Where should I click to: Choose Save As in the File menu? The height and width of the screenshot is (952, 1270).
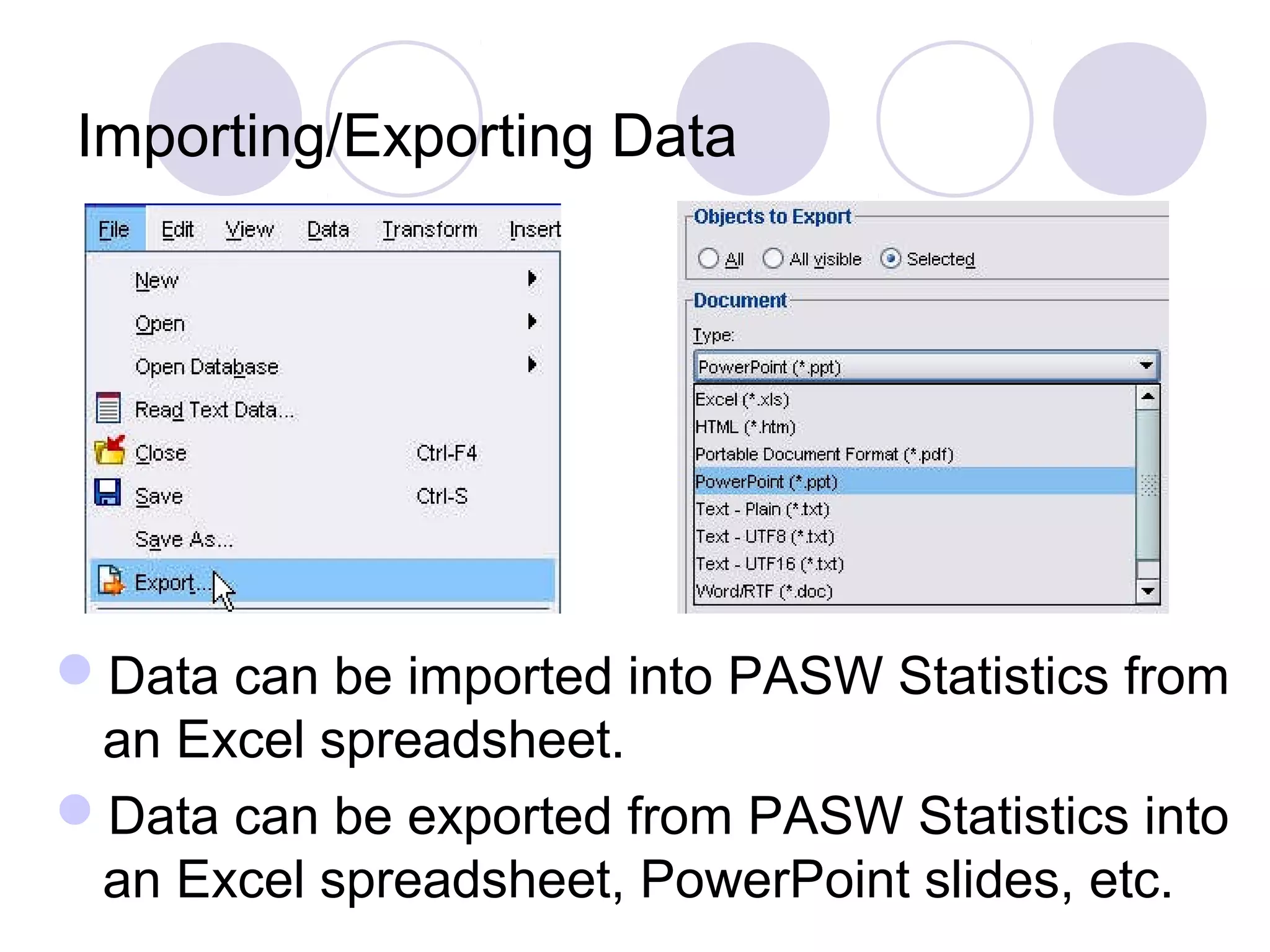[322, 539]
